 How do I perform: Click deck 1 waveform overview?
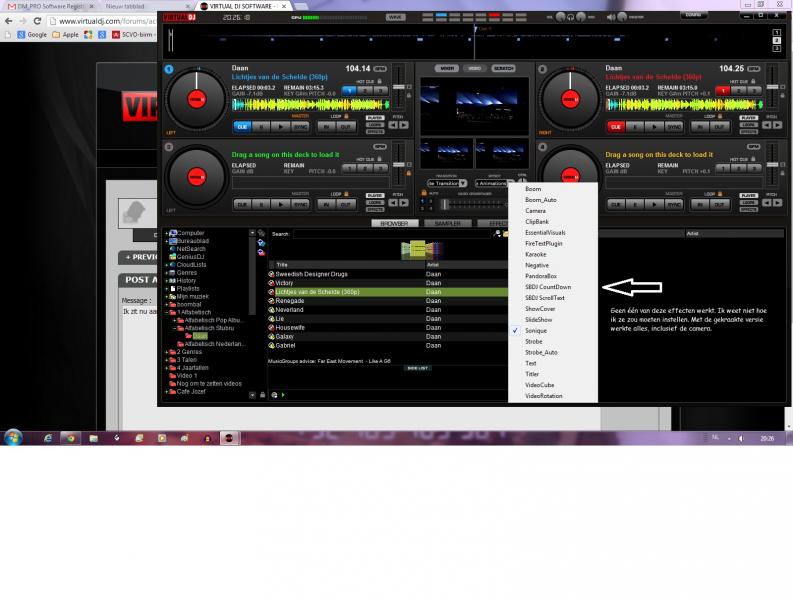pyautogui.click(x=311, y=105)
